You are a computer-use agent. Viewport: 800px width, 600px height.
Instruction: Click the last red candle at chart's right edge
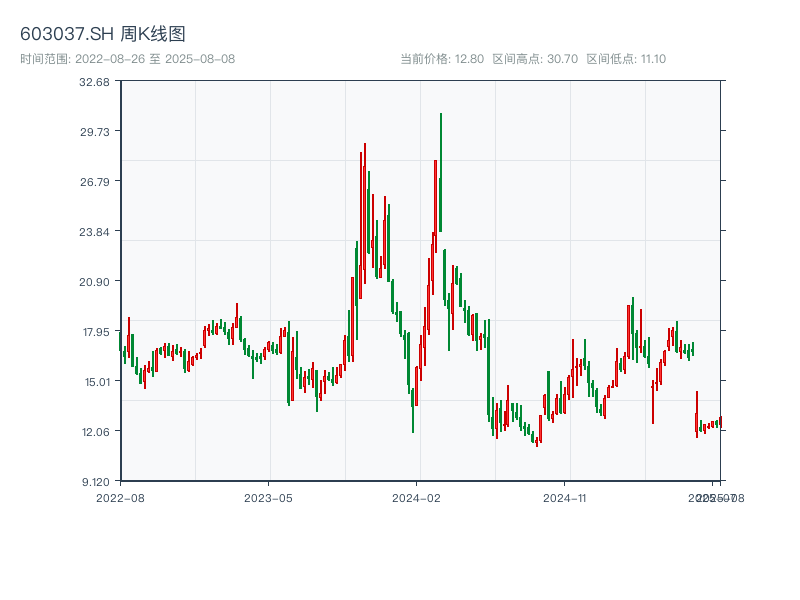tap(720, 422)
